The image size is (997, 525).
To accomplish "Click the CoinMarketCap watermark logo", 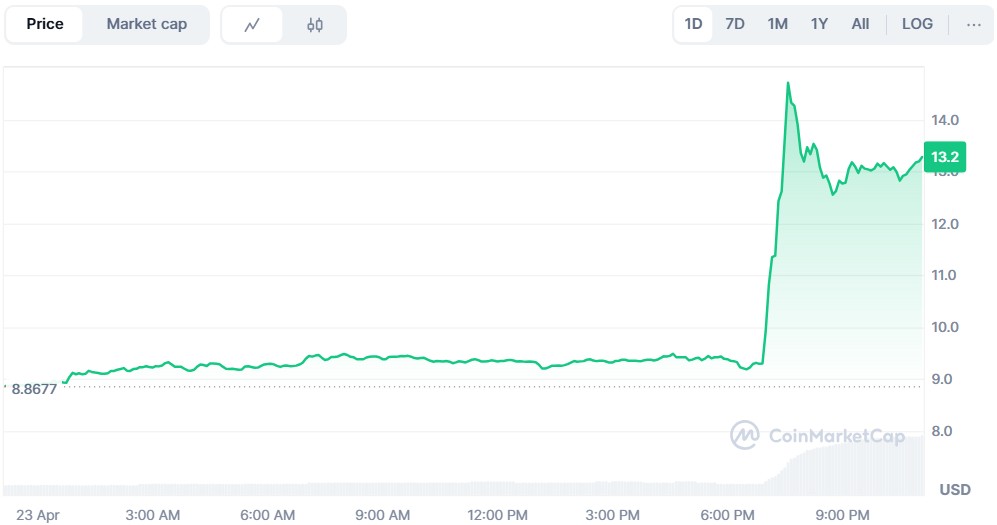I will (745, 435).
